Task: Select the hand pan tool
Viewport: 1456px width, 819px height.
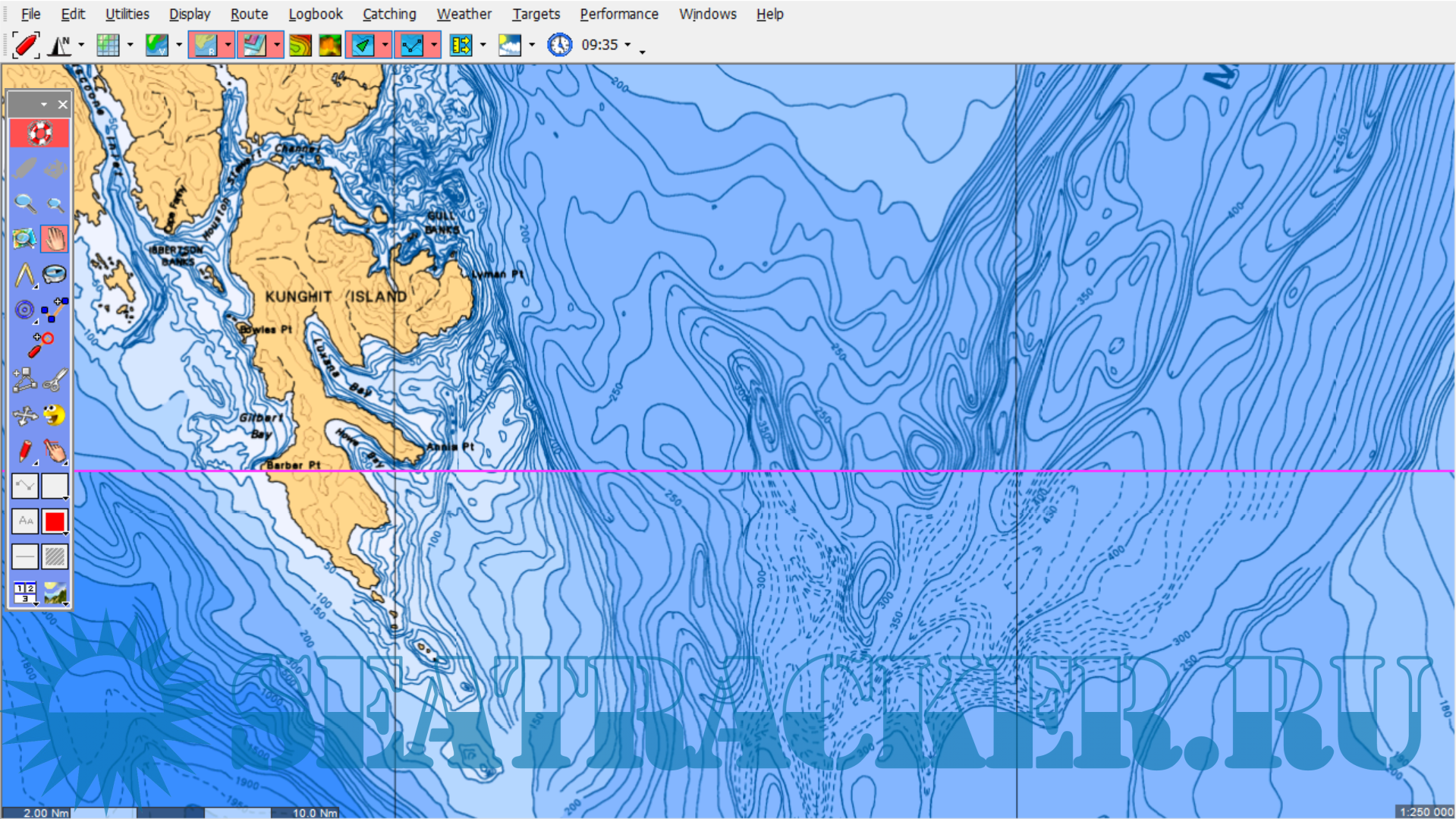Action: (x=55, y=239)
